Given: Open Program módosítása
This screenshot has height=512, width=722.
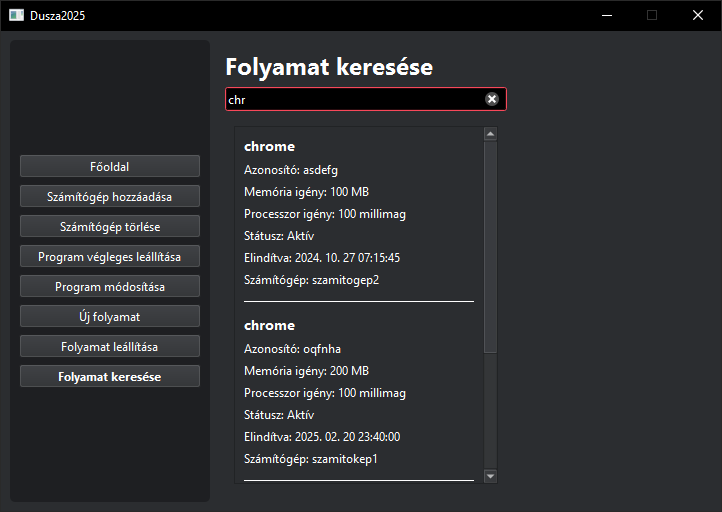Looking at the screenshot, I should (x=110, y=286).
